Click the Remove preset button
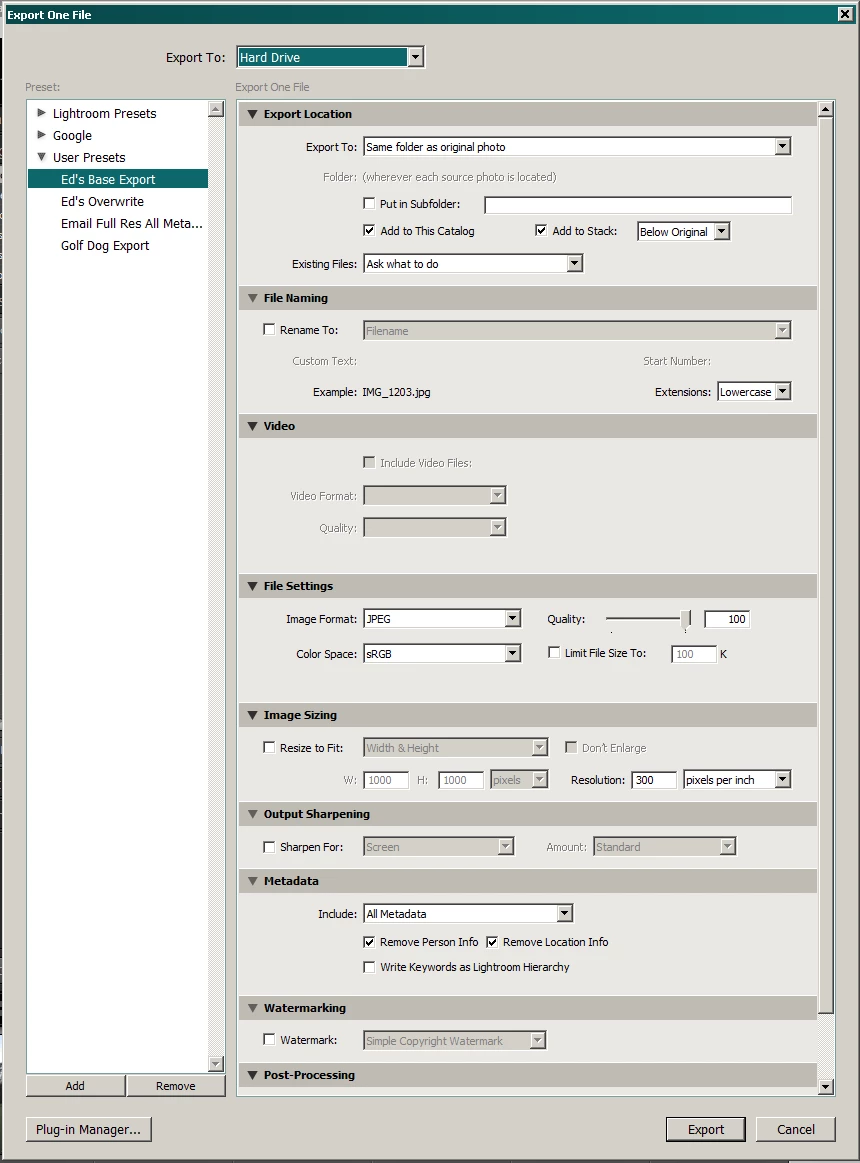 click(x=176, y=1086)
